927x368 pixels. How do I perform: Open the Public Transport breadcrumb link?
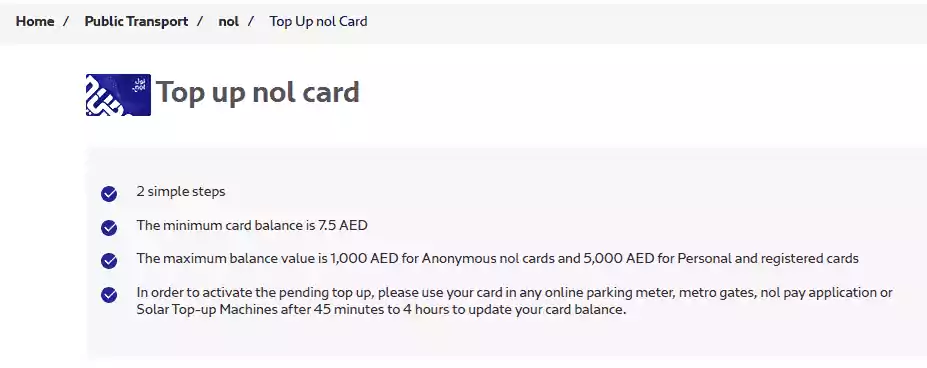(136, 21)
